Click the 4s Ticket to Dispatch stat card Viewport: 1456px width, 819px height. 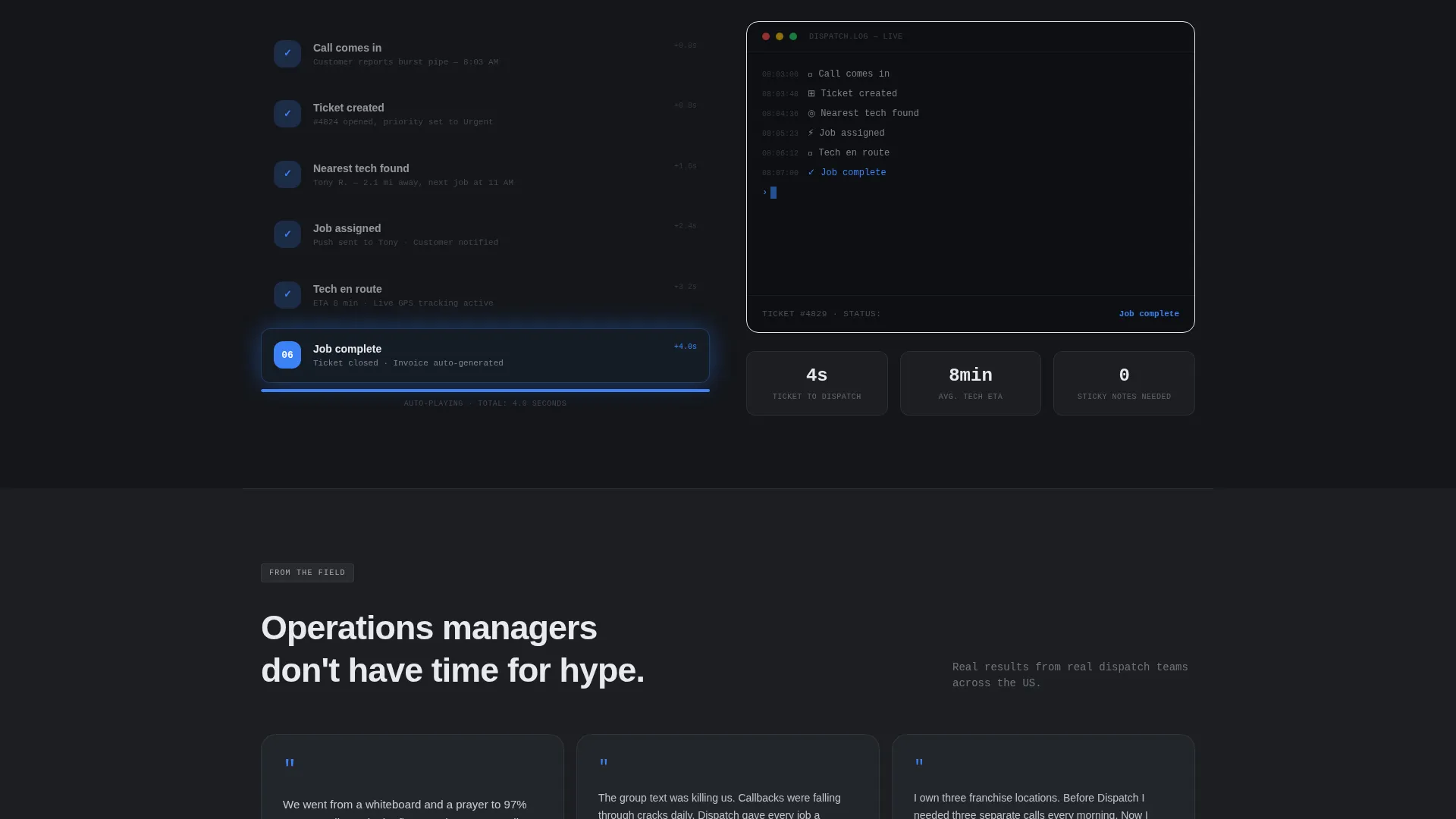tap(817, 384)
